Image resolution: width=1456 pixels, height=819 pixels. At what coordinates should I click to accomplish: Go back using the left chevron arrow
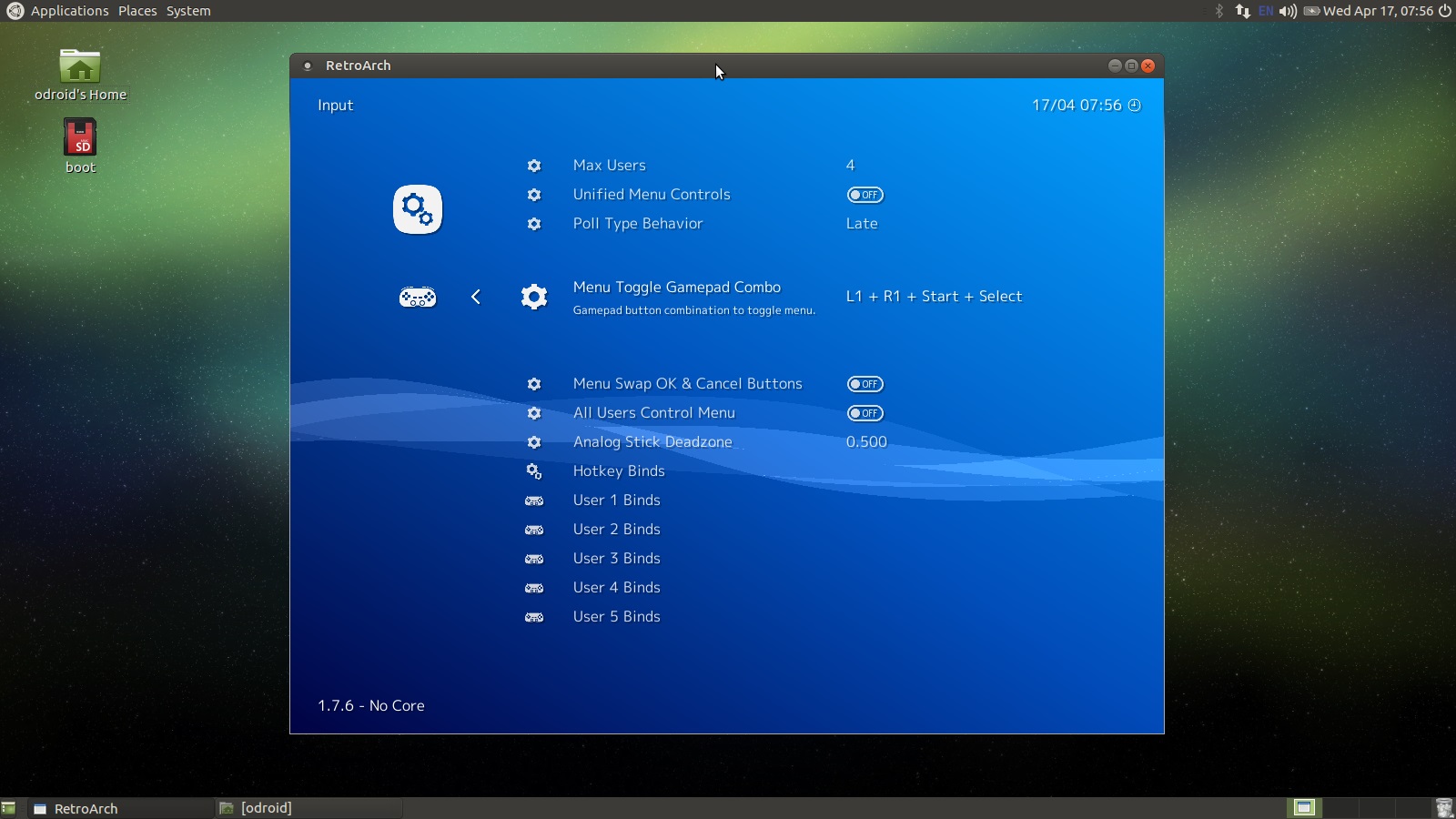pyautogui.click(x=476, y=297)
